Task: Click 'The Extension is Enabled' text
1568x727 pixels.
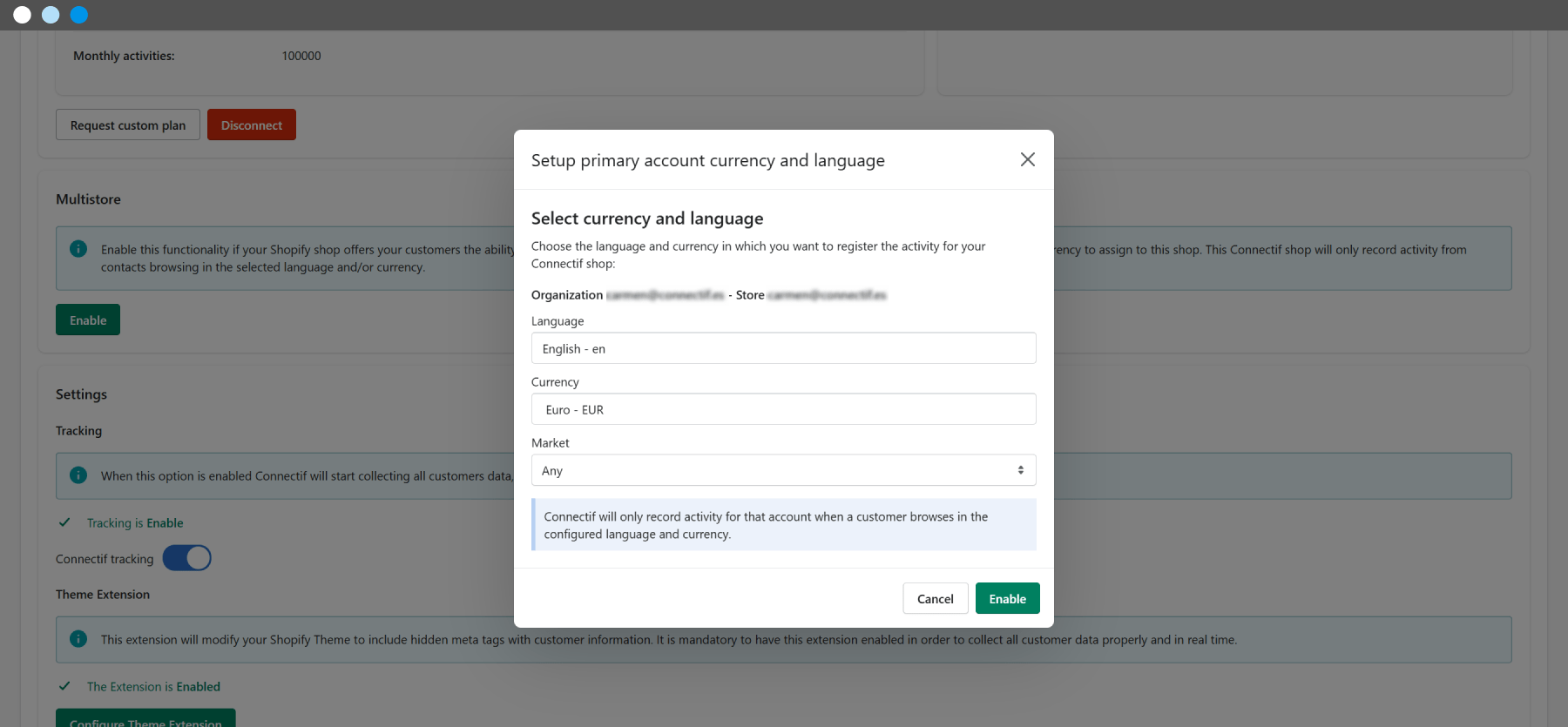Action: tap(153, 687)
